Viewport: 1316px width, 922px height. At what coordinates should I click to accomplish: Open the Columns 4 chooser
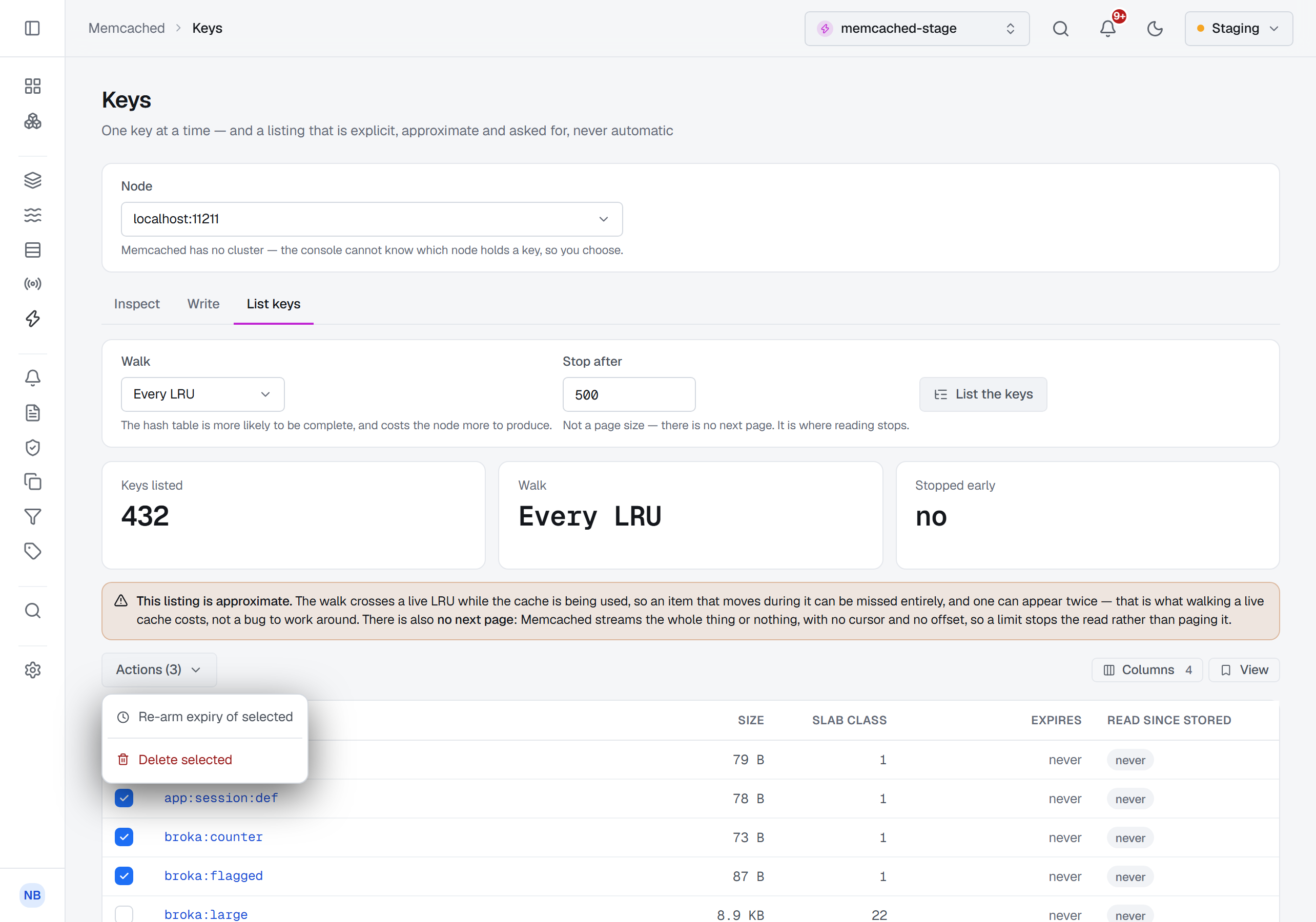click(1147, 670)
